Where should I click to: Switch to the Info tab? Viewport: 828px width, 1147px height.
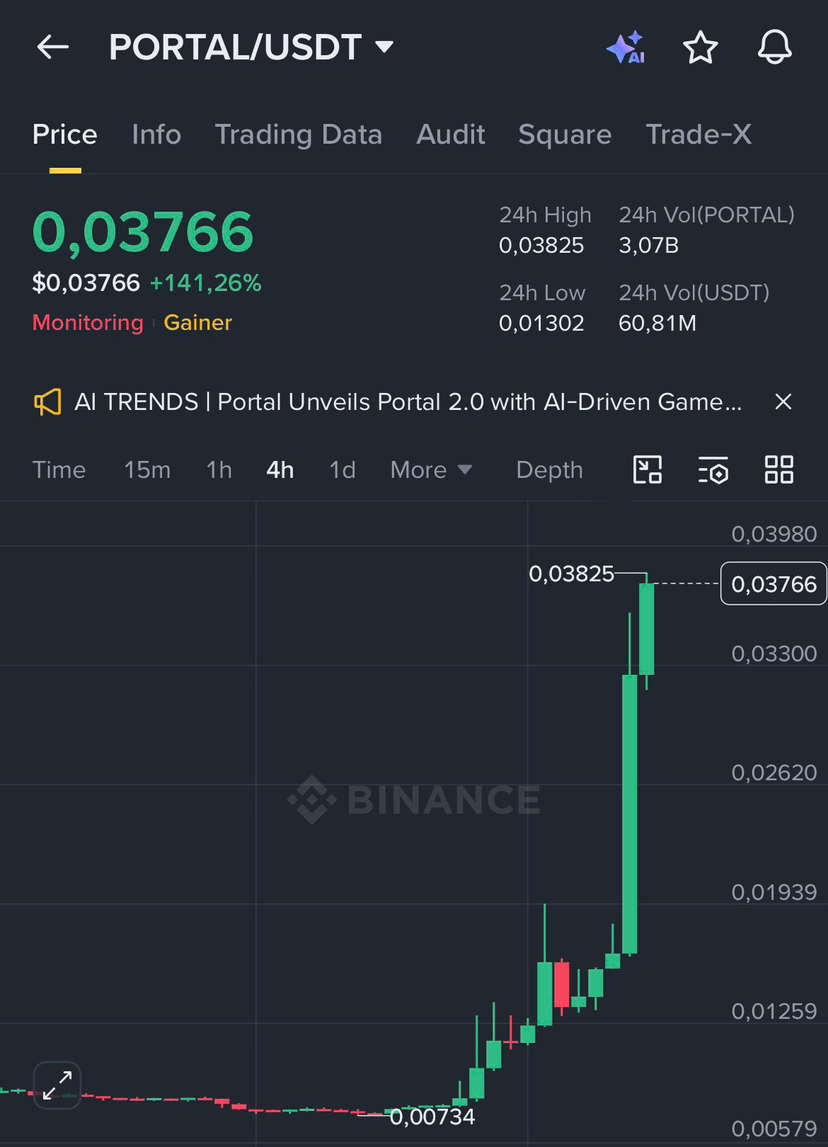tap(157, 135)
